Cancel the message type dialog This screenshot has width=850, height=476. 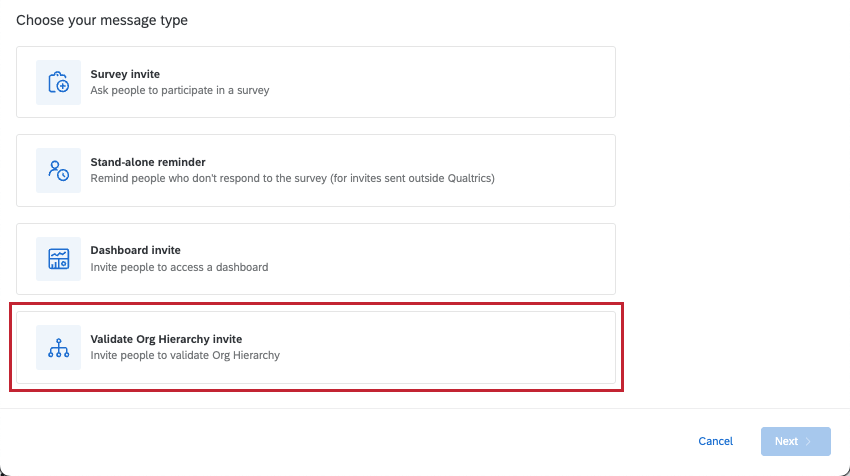[x=715, y=442]
